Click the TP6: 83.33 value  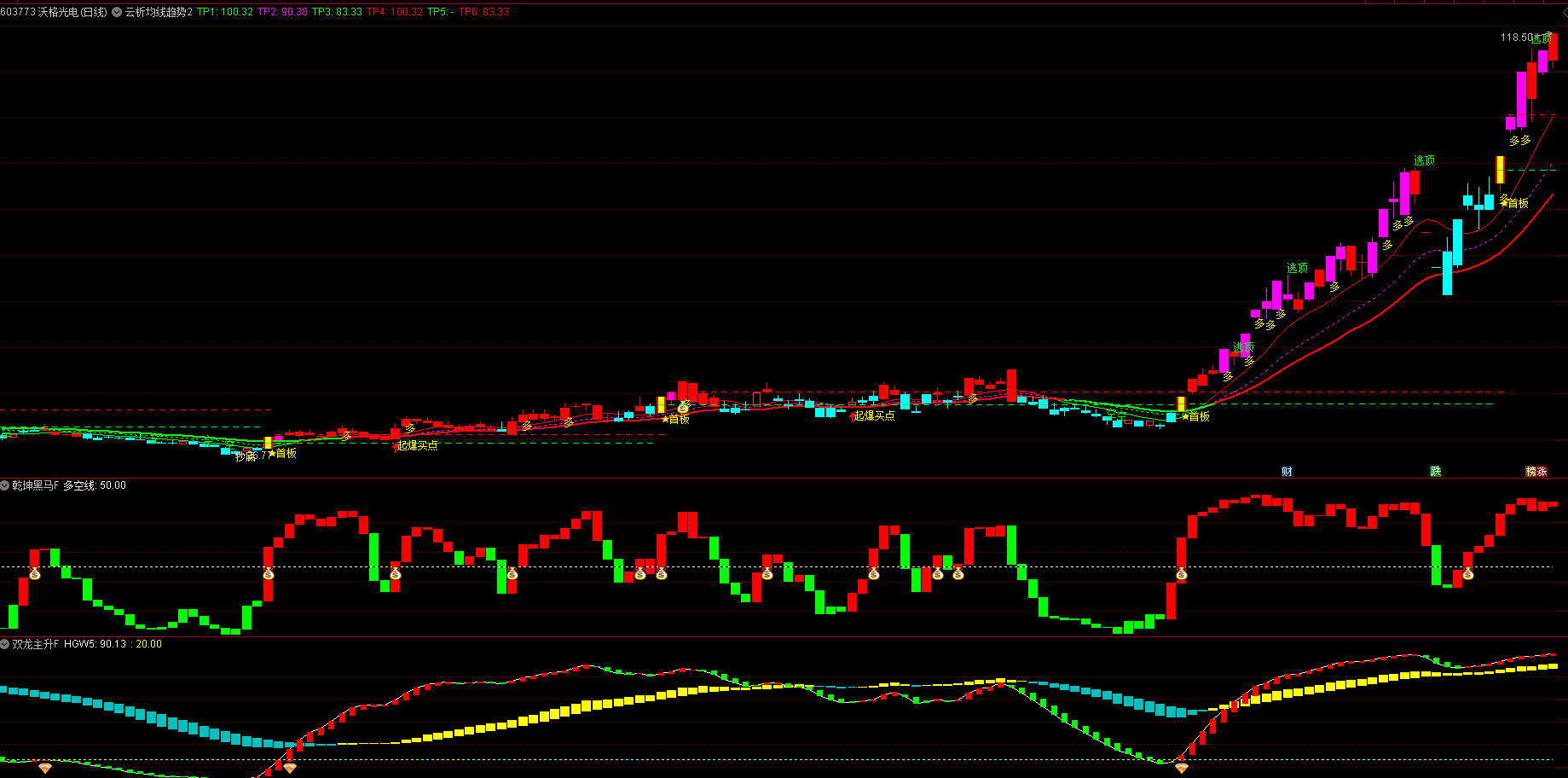pyautogui.click(x=483, y=12)
